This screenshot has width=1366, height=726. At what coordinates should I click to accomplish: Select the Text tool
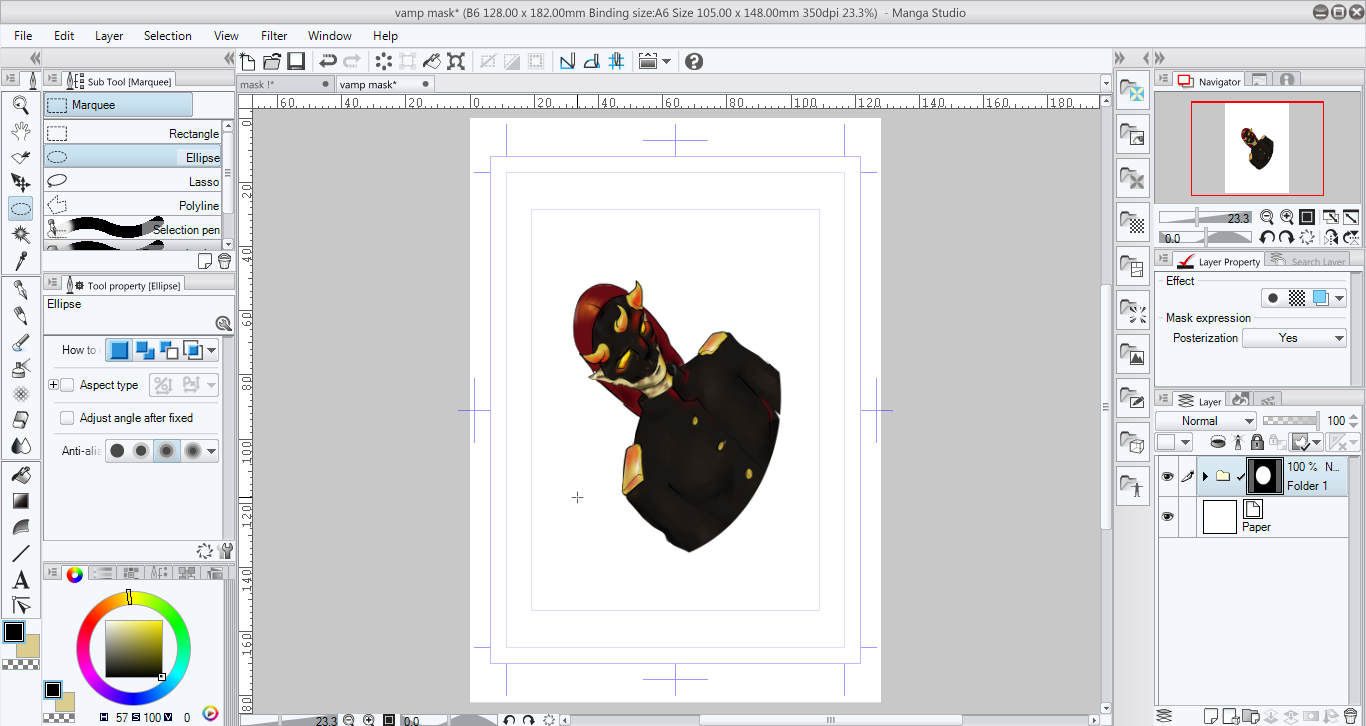pos(20,580)
